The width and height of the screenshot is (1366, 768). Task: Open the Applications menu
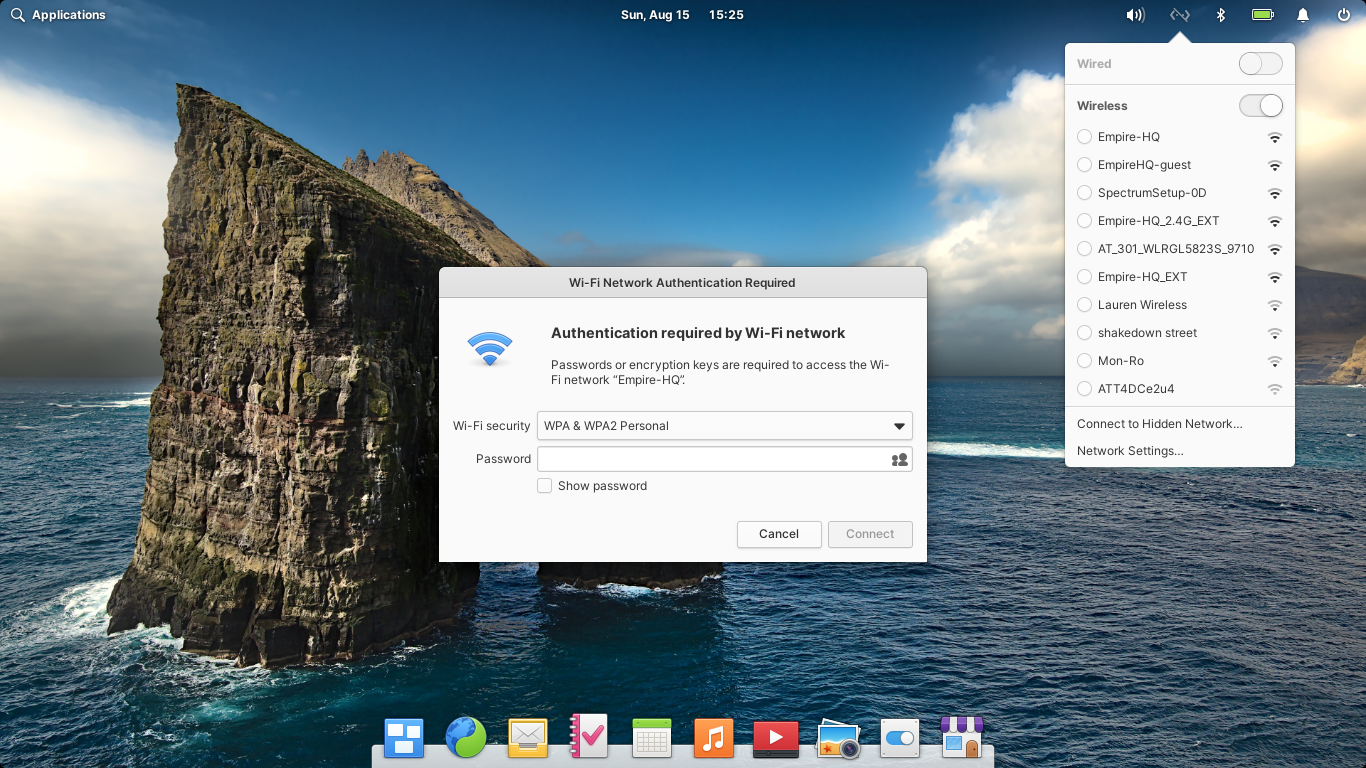[x=69, y=15]
